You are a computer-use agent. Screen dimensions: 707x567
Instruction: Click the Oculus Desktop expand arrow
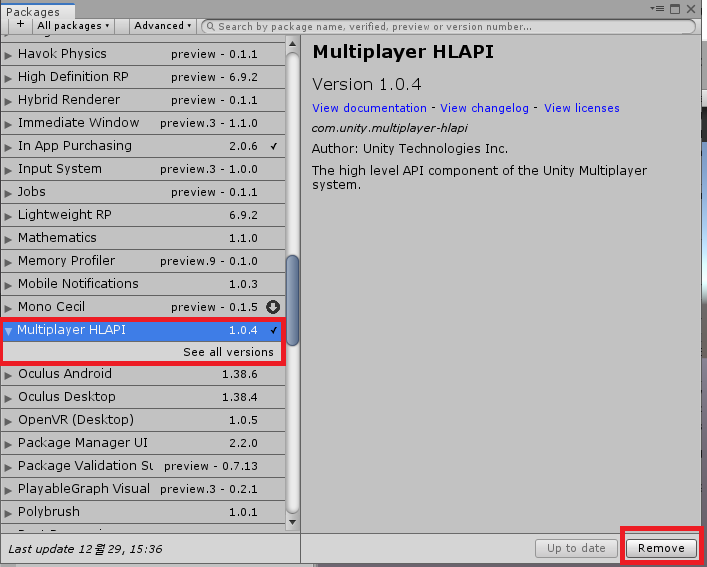tap(8, 398)
